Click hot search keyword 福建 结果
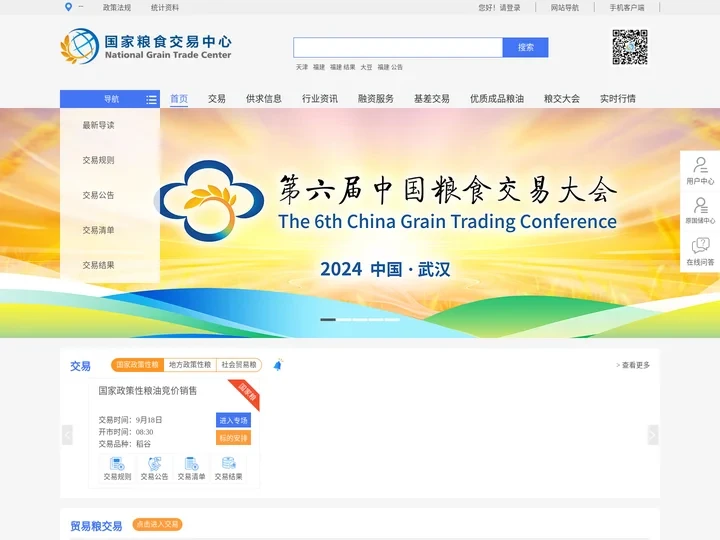This screenshot has height=540, width=720. click(343, 67)
